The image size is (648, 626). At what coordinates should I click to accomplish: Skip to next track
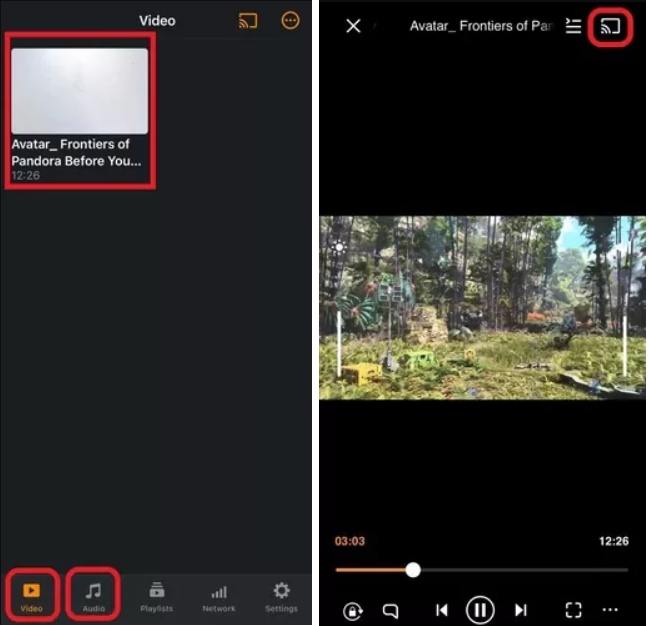click(x=521, y=610)
